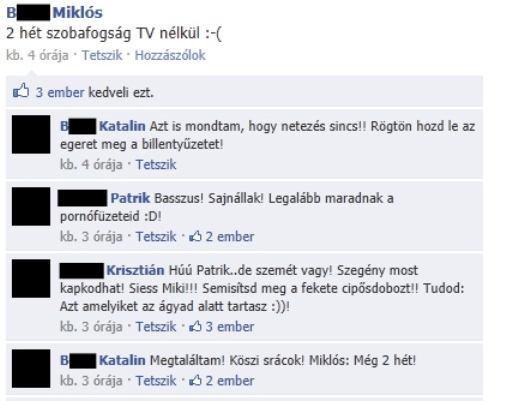Click thumbs-up icon on Krisztián's comment

196,326
